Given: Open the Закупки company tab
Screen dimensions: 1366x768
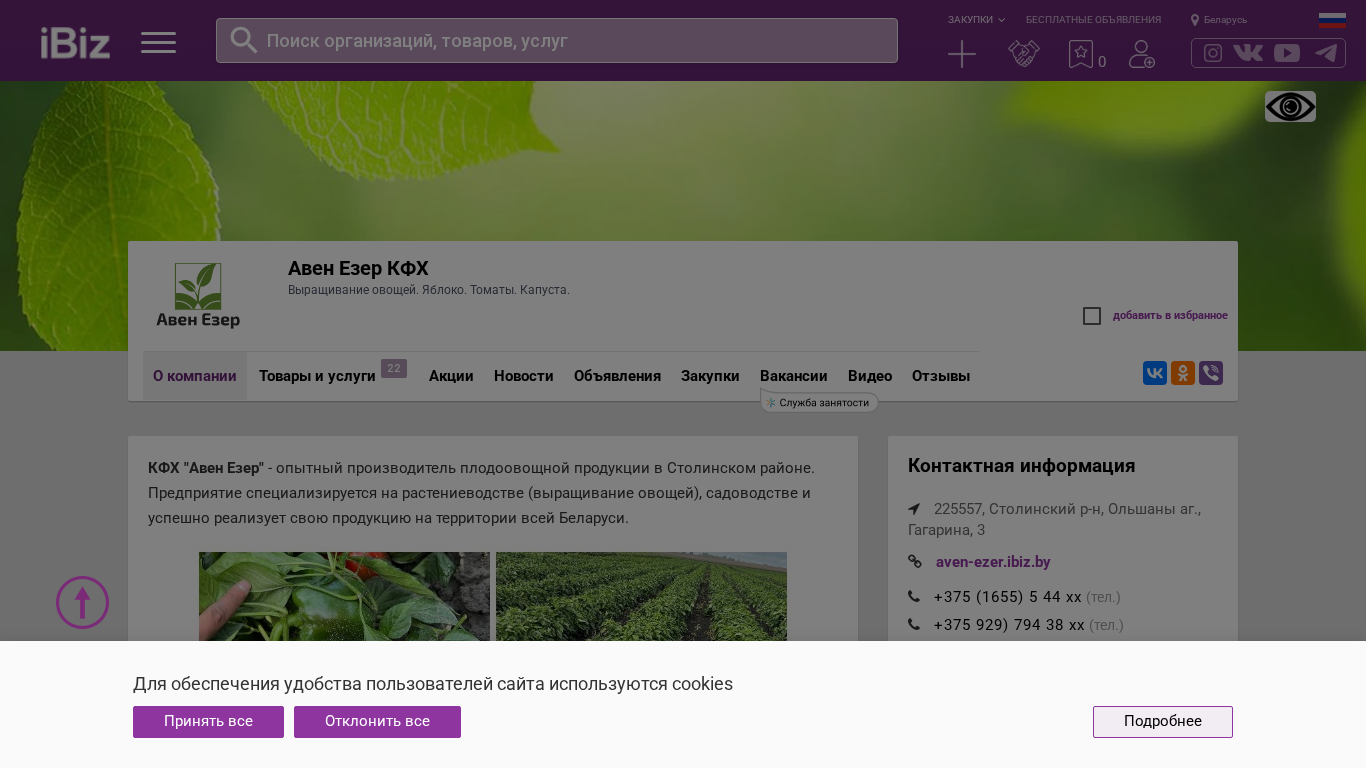Looking at the screenshot, I should (x=710, y=376).
